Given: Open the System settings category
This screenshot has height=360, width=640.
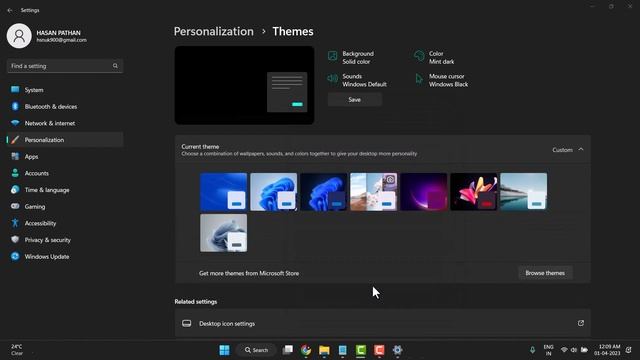Looking at the screenshot, I should (x=64, y=90).
